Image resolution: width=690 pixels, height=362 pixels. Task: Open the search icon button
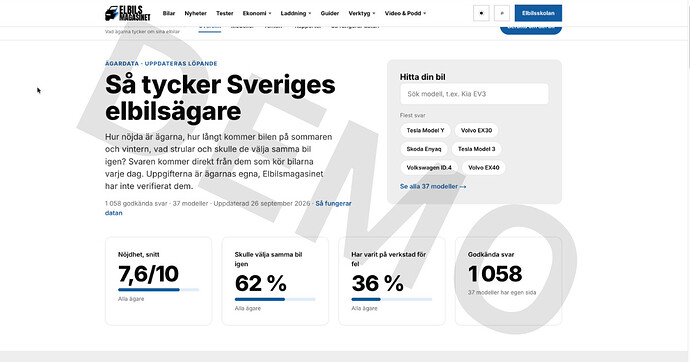pos(502,13)
